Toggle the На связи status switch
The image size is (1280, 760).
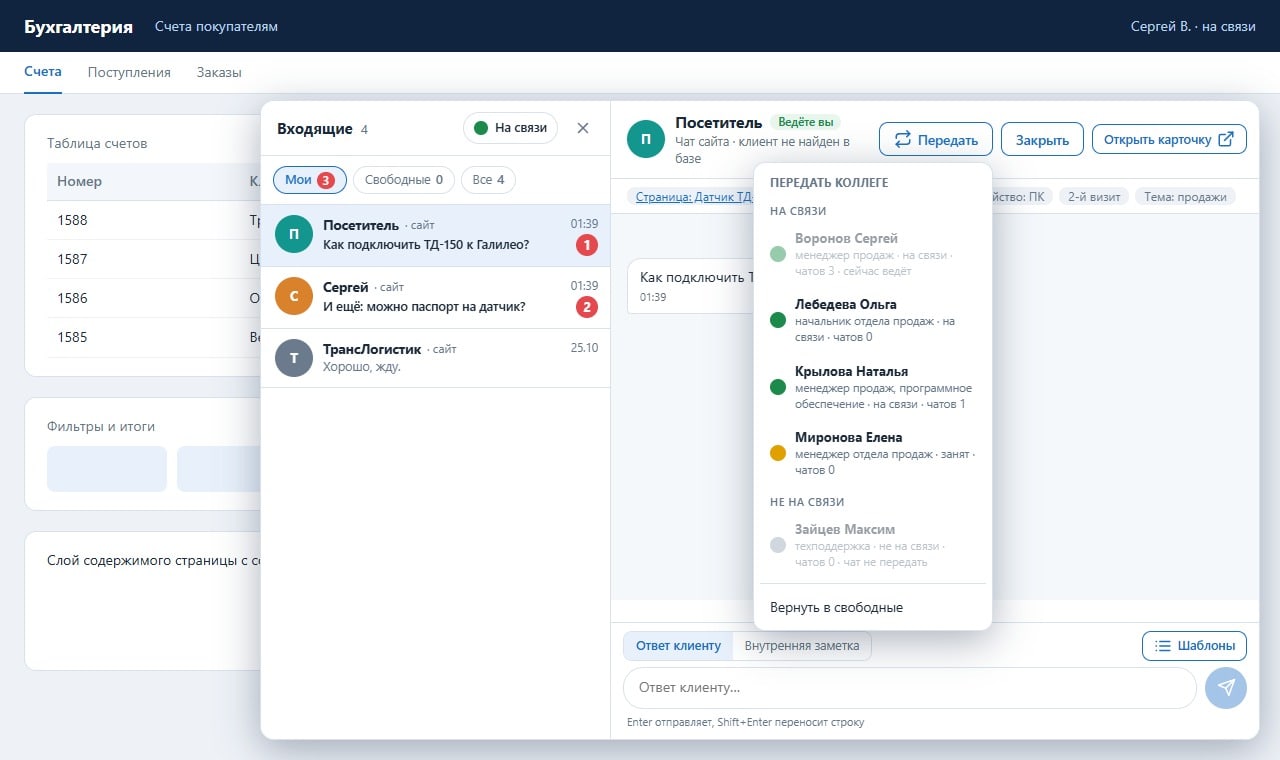point(510,128)
